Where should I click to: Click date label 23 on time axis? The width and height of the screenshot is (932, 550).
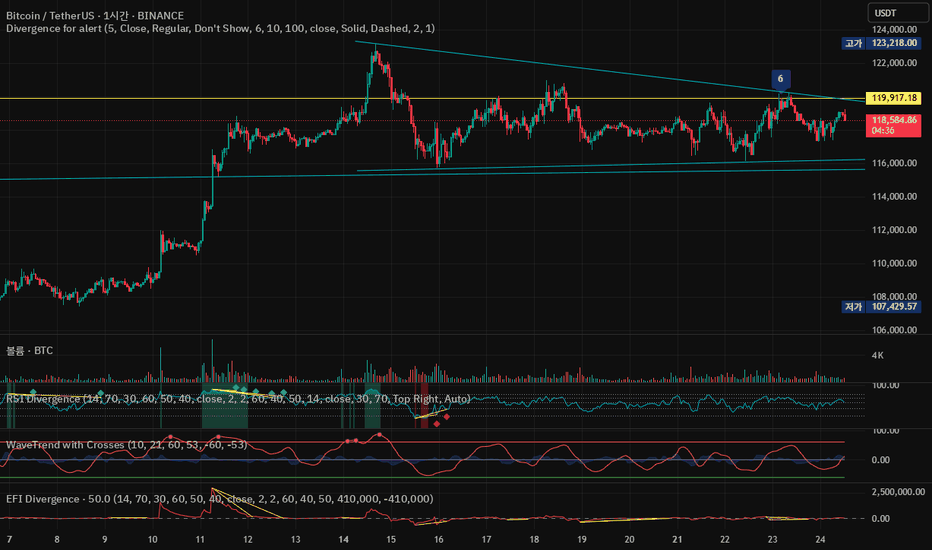(772, 539)
